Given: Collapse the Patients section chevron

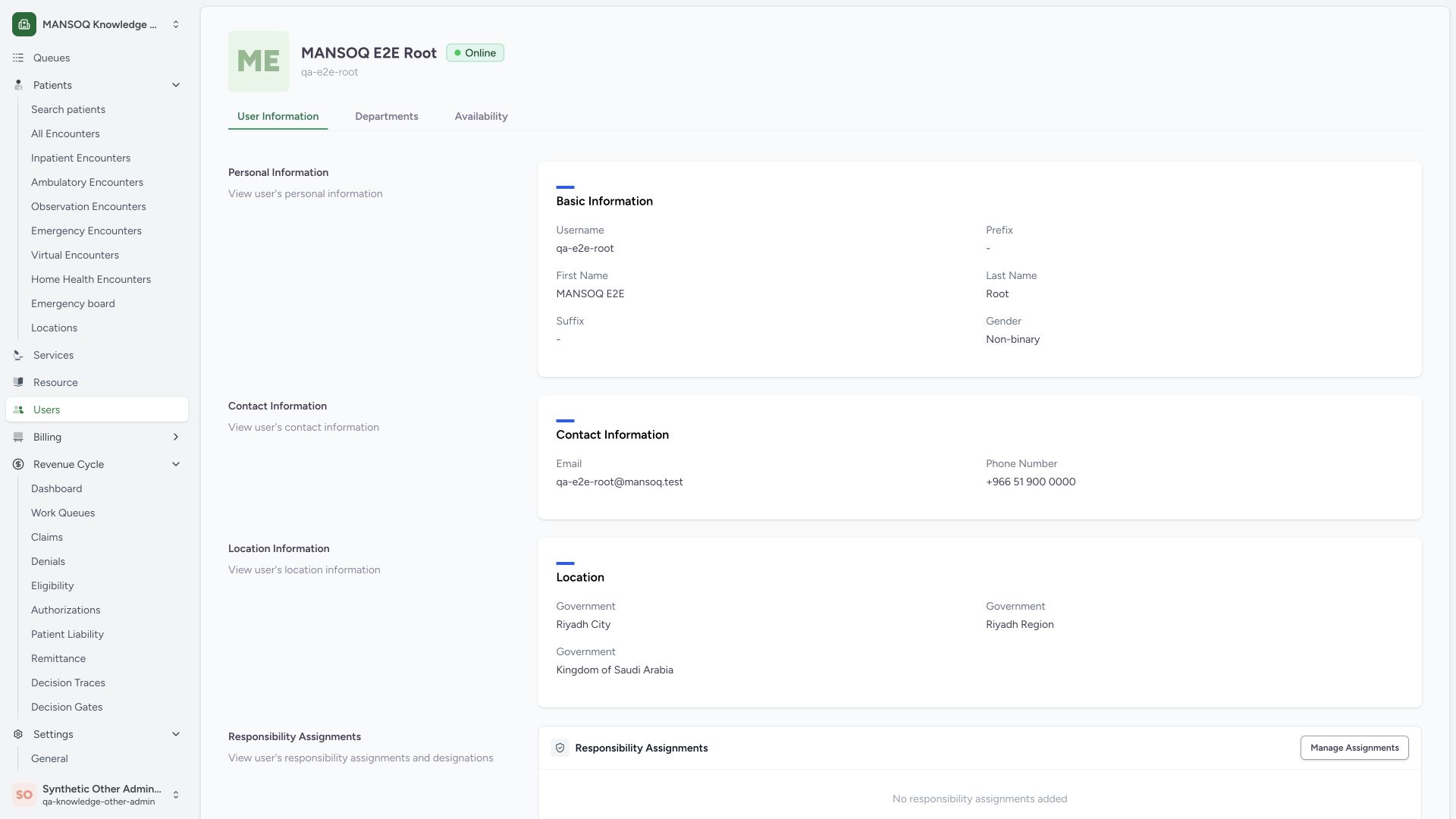Looking at the screenshot, I should click(x=176, y=85).
